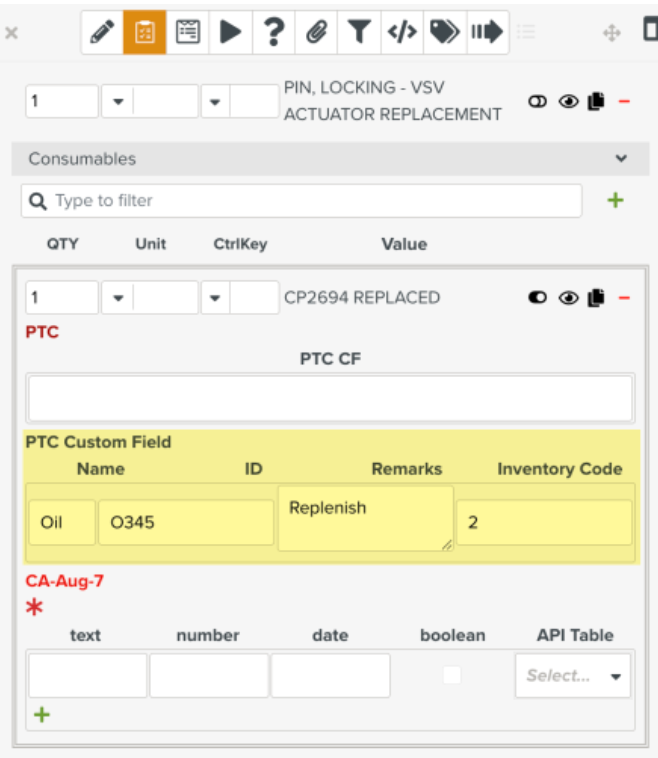Toggle the boolean checkbox under CA-Aug-7
658x758 pixels.
pos(452,675)
